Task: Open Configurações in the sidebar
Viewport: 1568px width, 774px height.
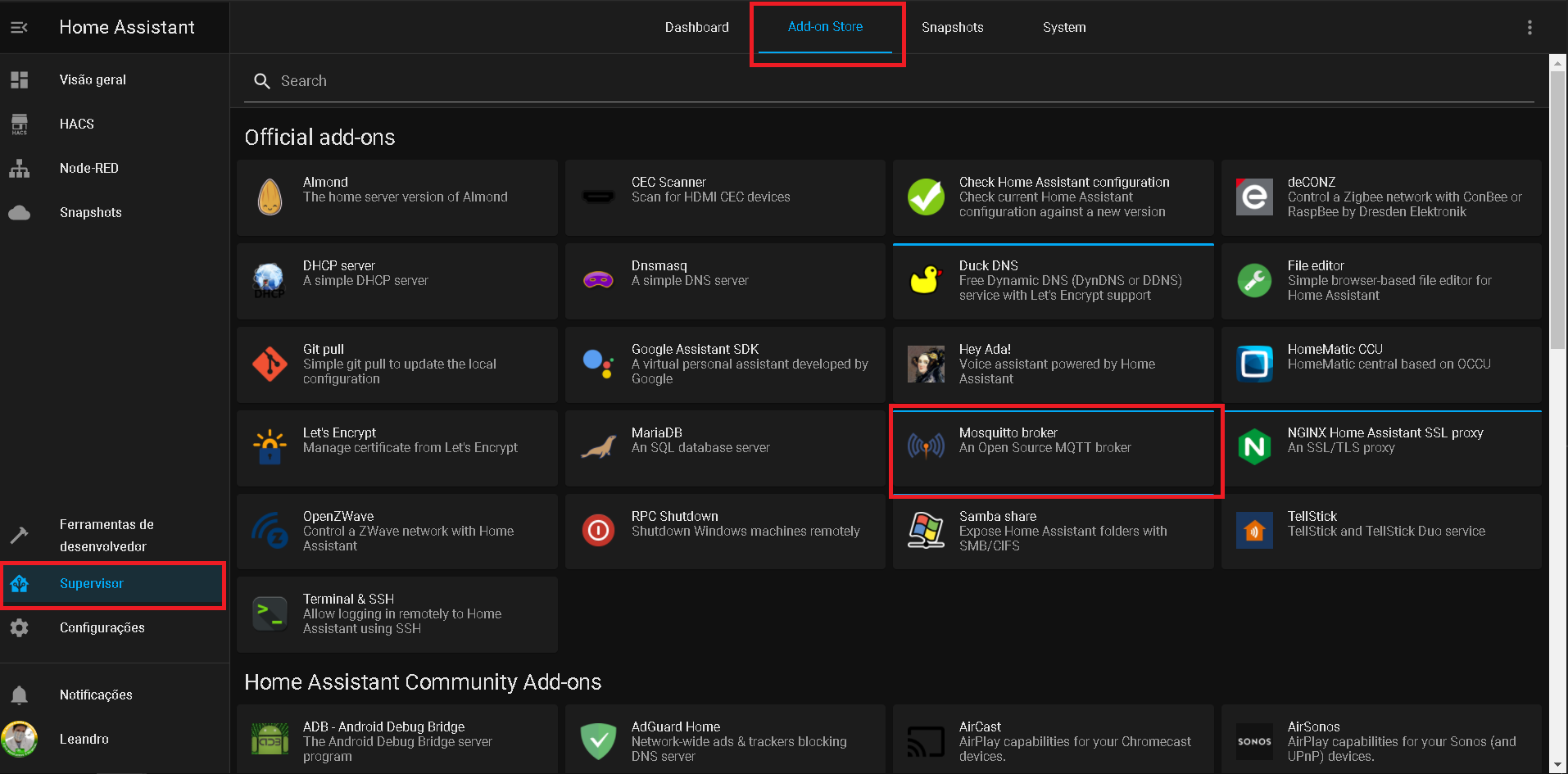Action: (113, 627)
